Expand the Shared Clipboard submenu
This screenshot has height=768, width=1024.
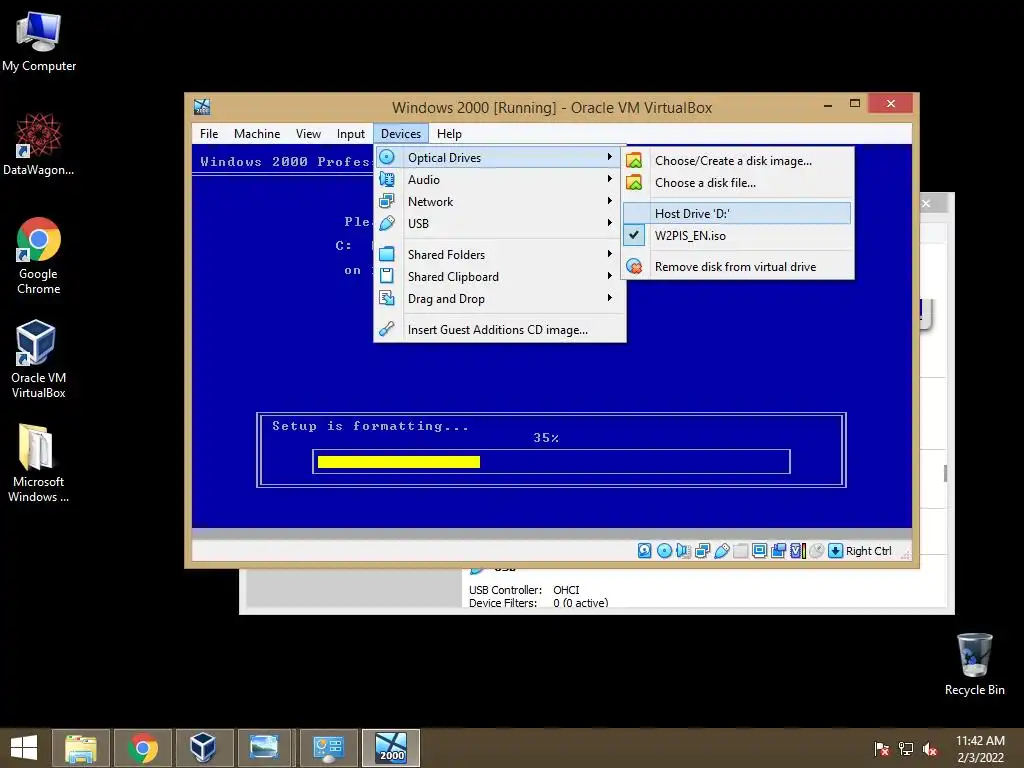click(x=500, y=277)
